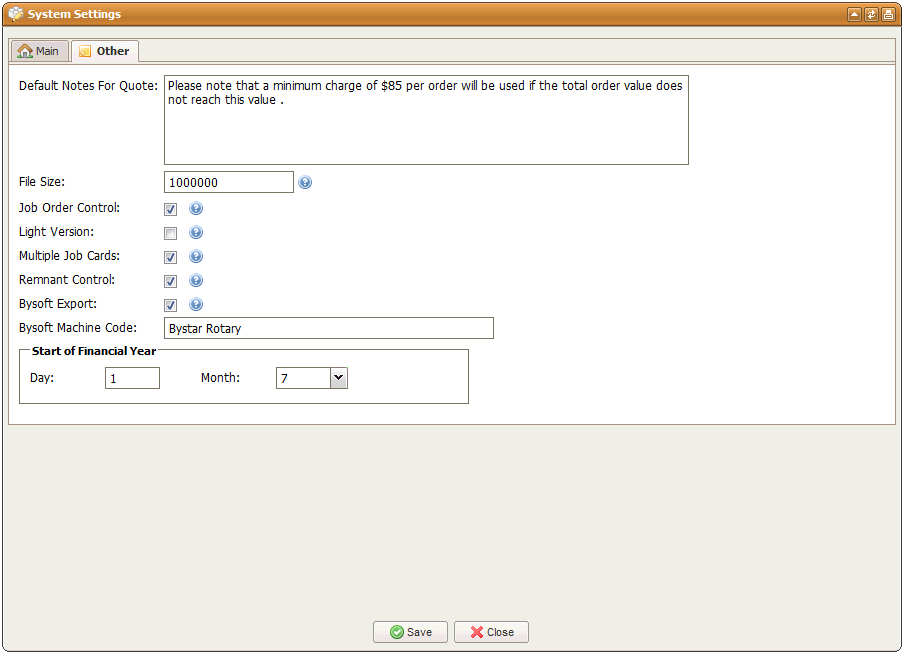Click help icon next to Light Version

pos(196,233)
